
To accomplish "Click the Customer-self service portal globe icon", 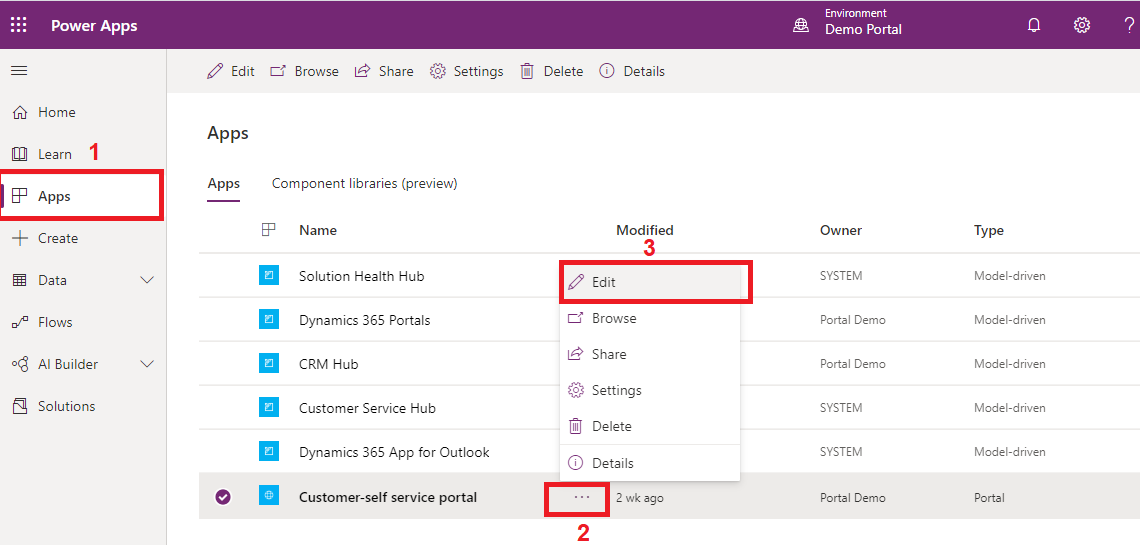I will 269,496.
